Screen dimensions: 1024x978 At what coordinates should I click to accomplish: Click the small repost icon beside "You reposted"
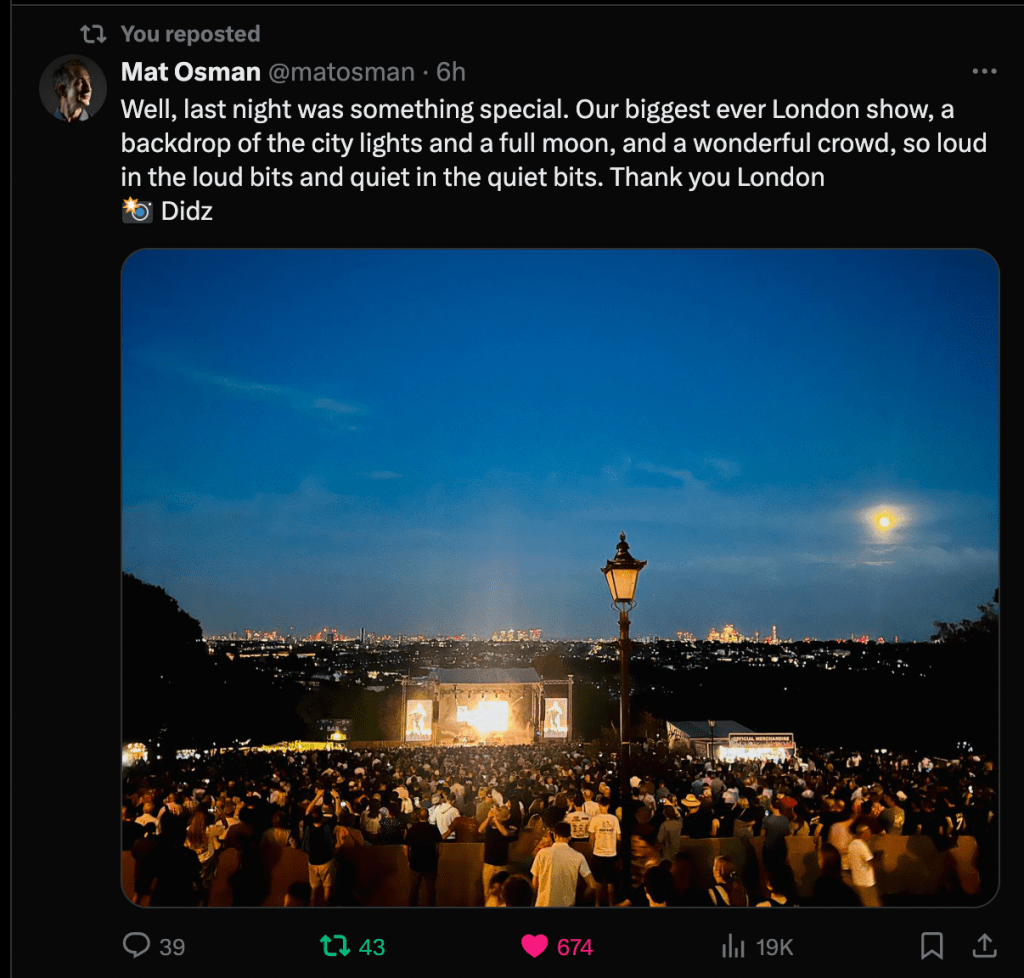(93, 34)
